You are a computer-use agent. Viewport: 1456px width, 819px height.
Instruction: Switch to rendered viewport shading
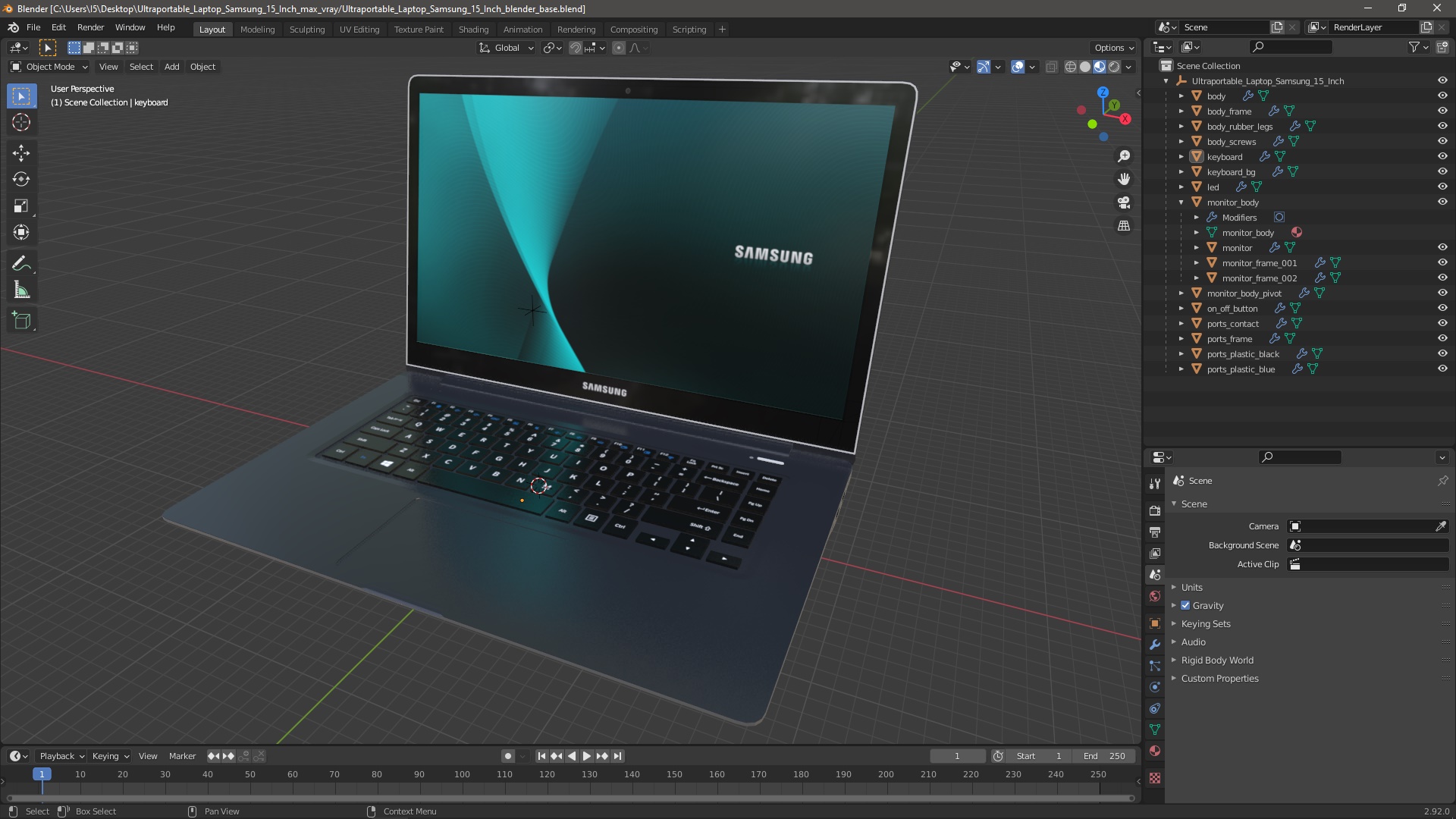pos(1114,67)
